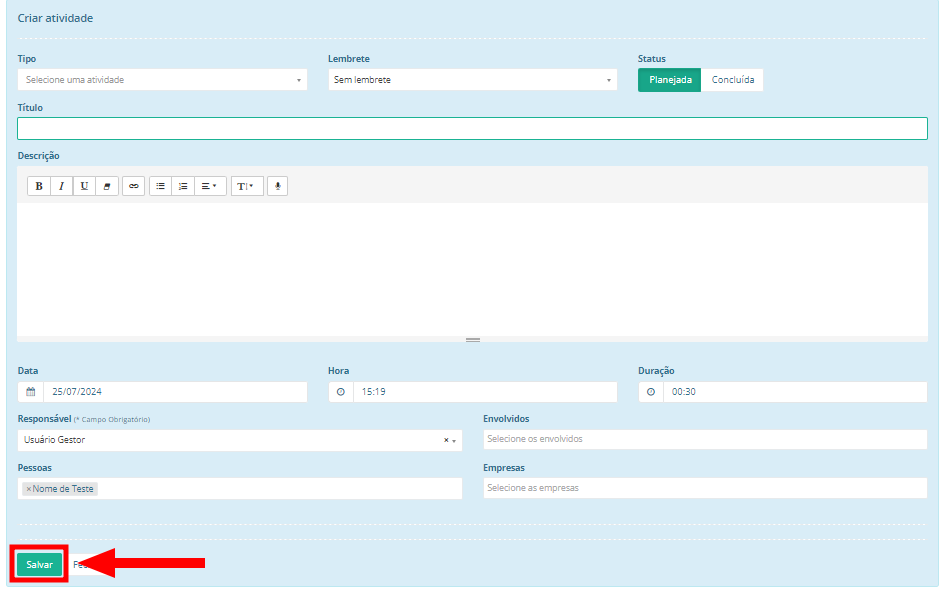The height and width of the screenshot is (593, 948).
Task: Open the Tipo activity dropdown
Action: [162, 80]
